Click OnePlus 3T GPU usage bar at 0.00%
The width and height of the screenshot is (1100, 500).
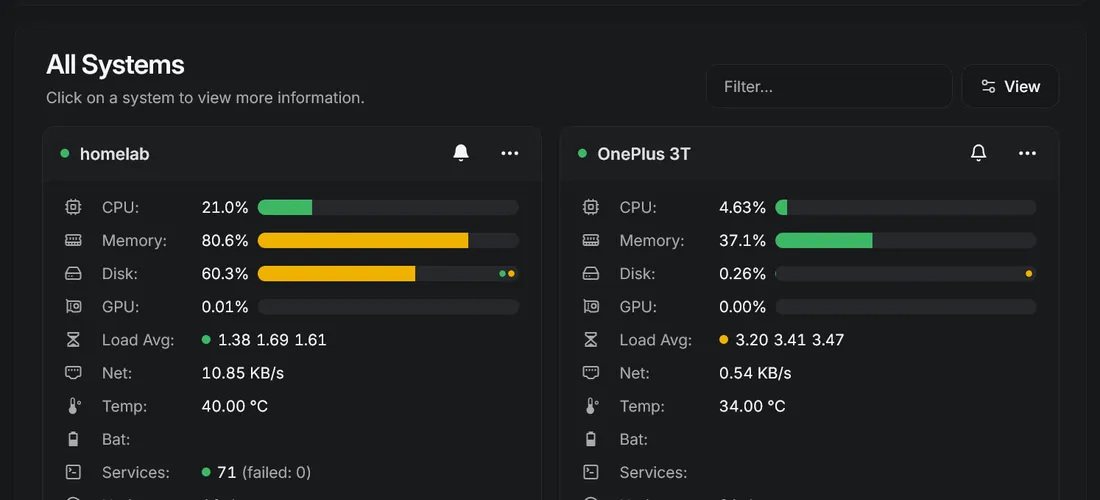pos(906,306)
